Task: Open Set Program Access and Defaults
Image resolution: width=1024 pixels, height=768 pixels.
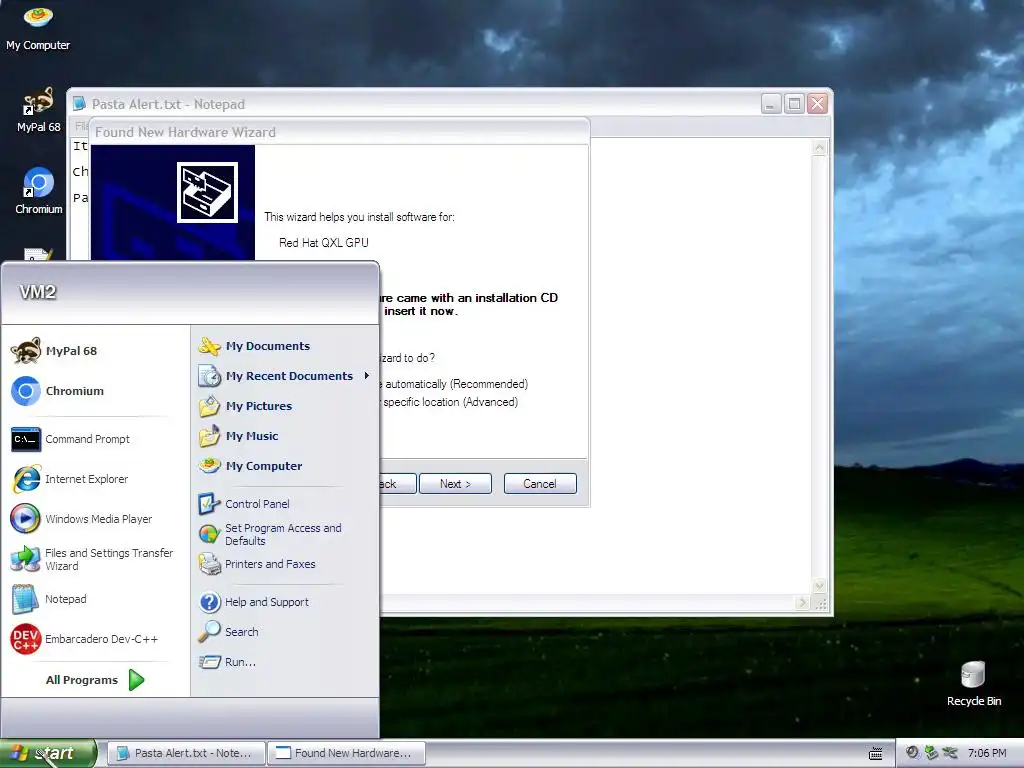Action: [285, 534]
